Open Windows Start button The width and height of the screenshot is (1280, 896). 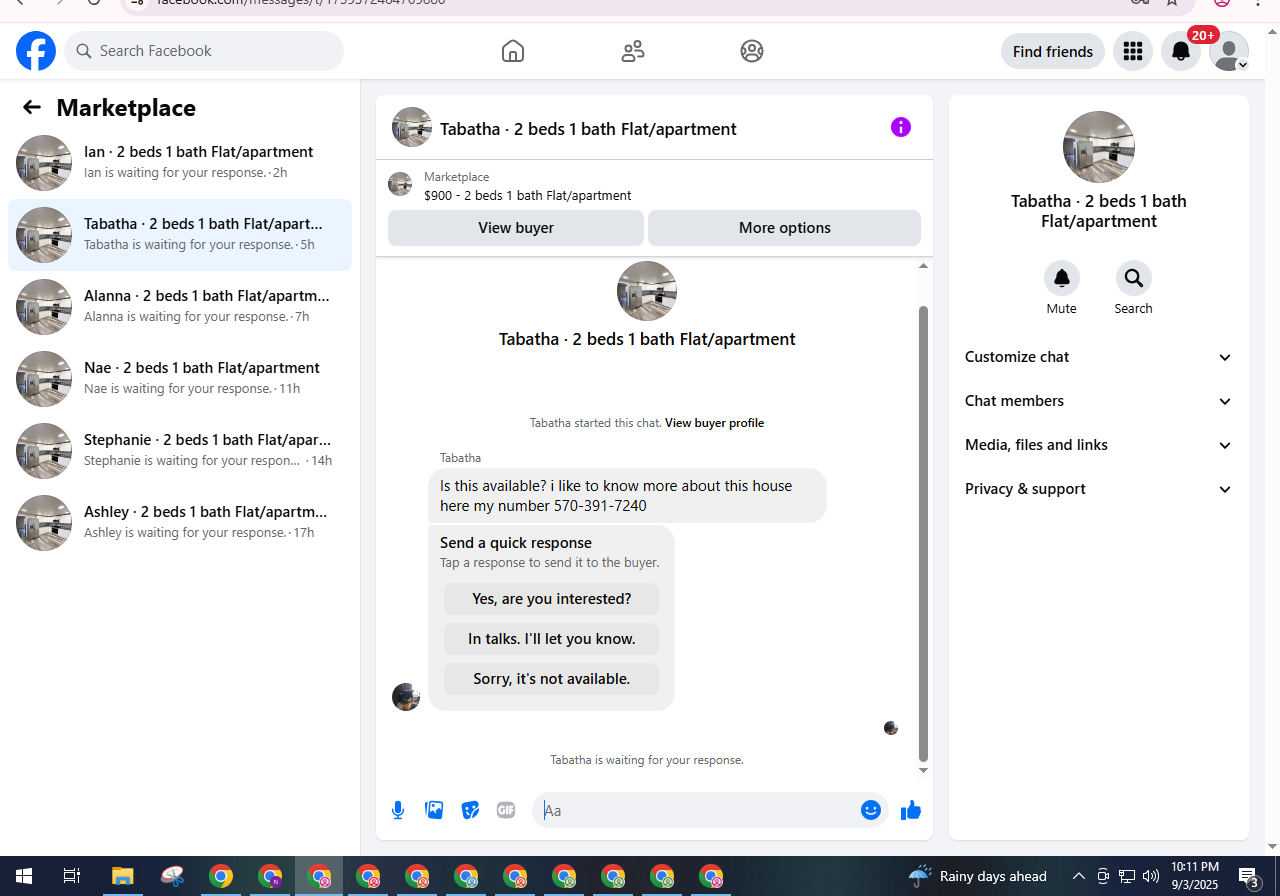(22, 877)
